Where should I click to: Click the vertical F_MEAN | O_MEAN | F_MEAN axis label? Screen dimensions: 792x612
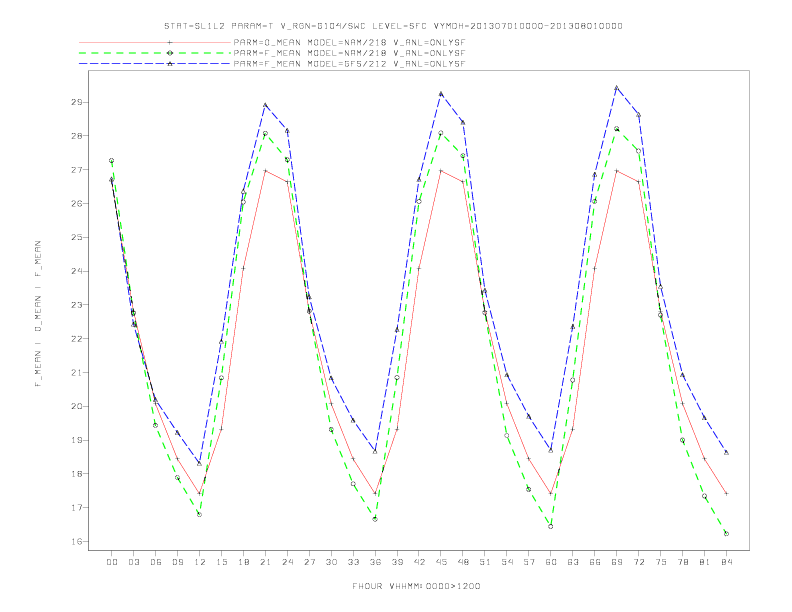pyautogui.click(x=38, y=314)
